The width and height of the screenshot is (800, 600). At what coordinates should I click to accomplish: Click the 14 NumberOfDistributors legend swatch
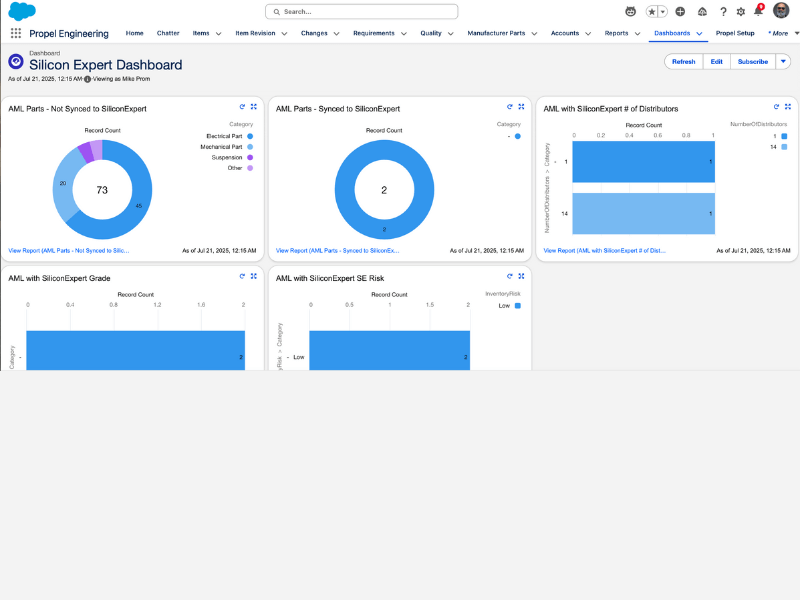785,147
